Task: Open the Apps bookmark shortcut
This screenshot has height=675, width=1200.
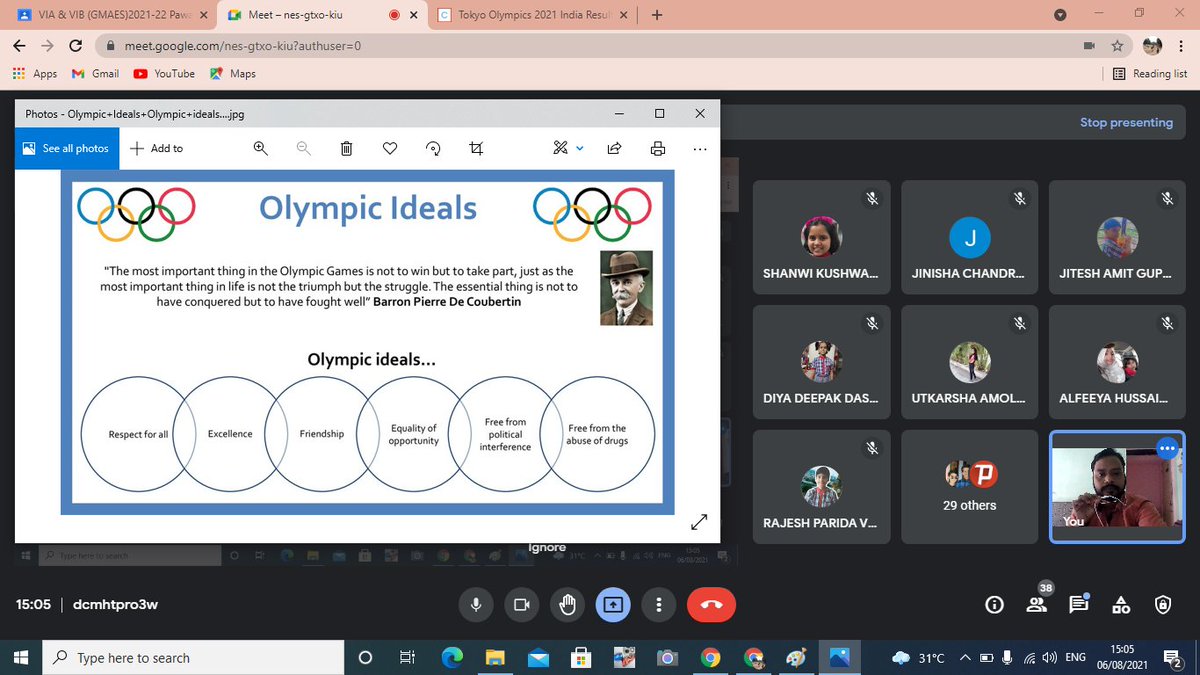Action: (x=35, y=73)
